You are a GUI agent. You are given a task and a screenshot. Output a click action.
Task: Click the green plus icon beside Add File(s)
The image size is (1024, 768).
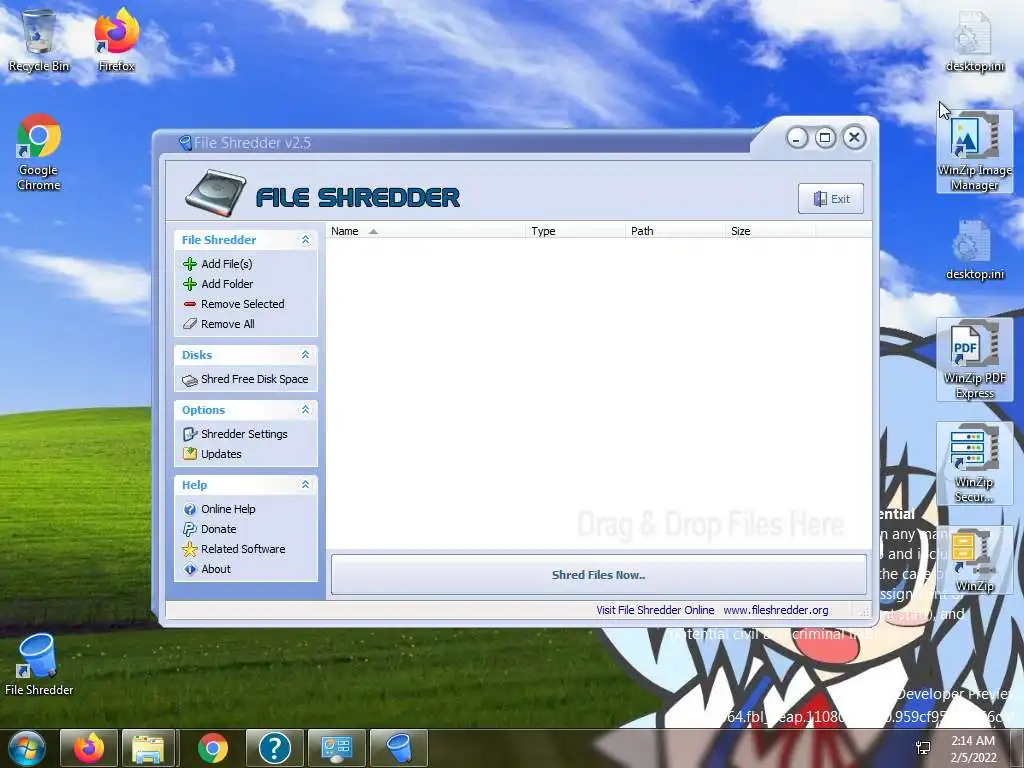coord(190,264)
